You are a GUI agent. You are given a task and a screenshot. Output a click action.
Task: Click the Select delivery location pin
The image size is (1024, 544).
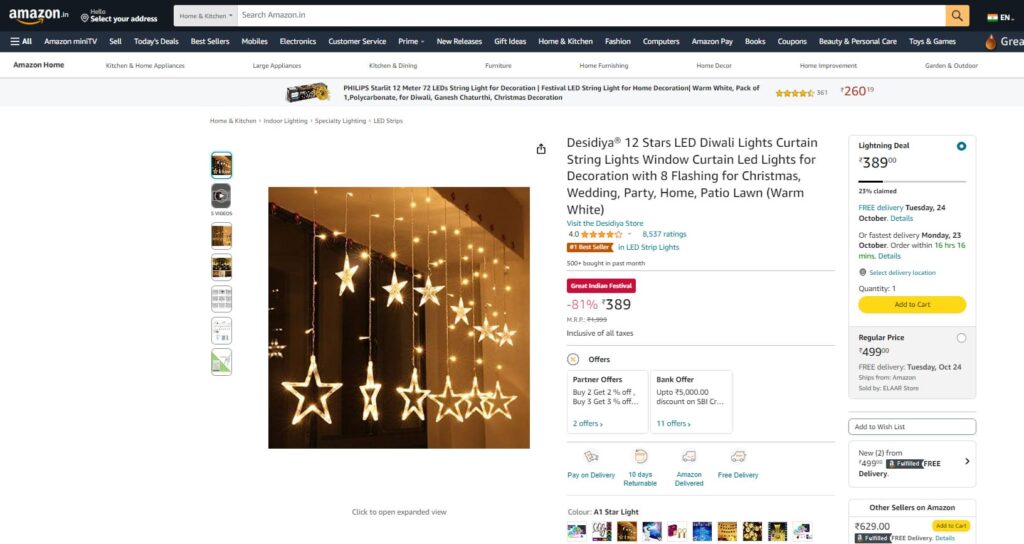point(863,272)
